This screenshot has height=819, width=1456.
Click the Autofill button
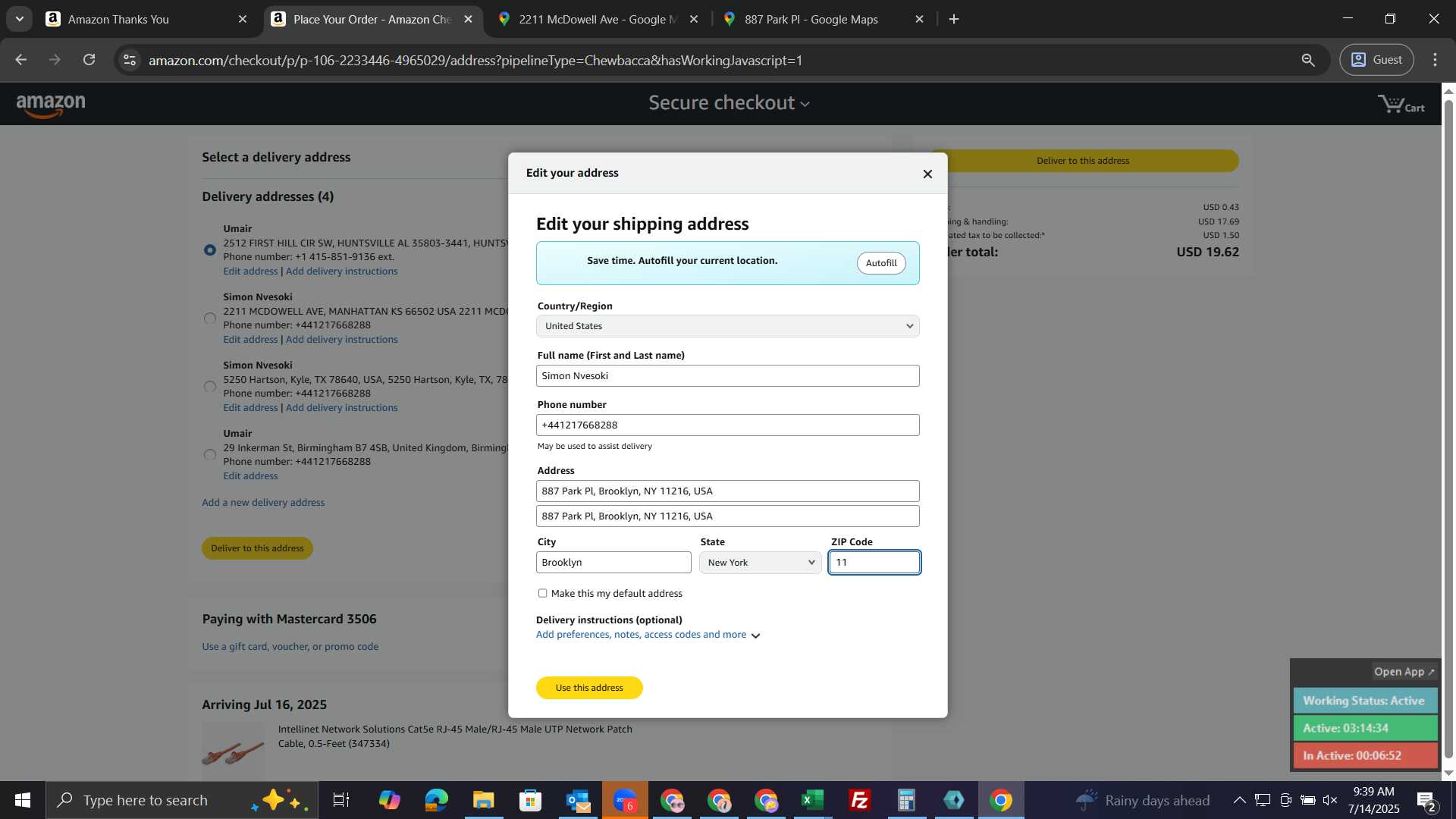pos(881,263)
